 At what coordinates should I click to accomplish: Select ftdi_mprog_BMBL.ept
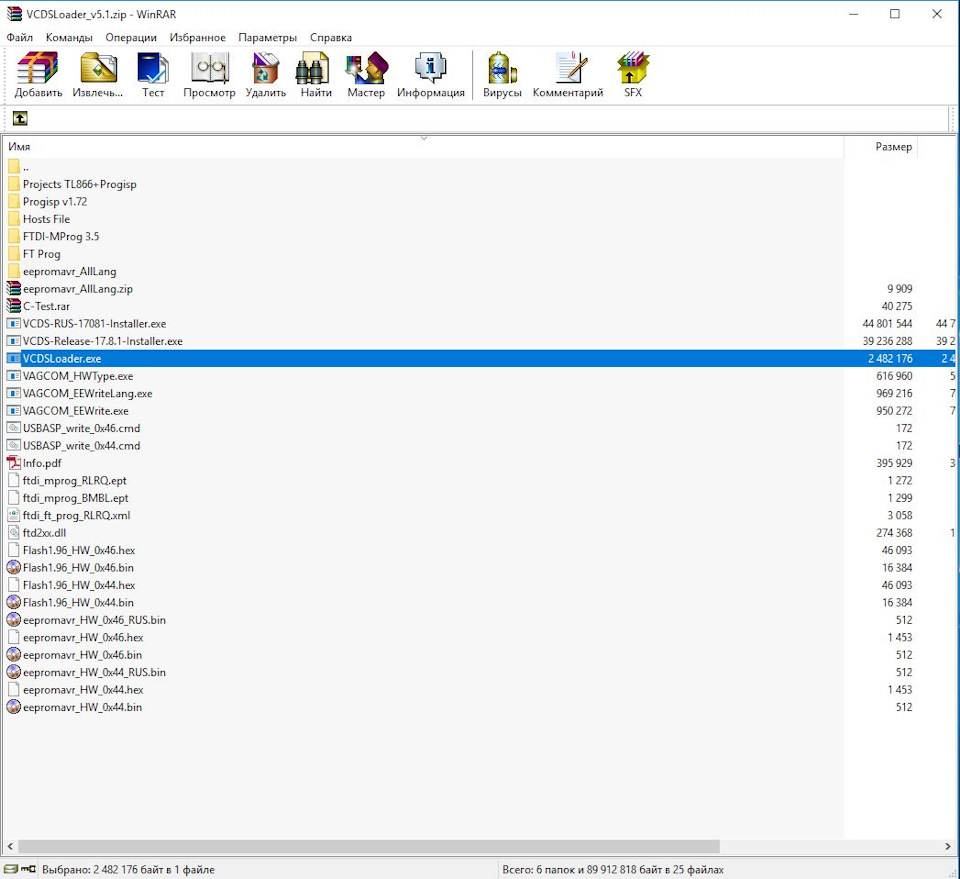click(76, 498)
